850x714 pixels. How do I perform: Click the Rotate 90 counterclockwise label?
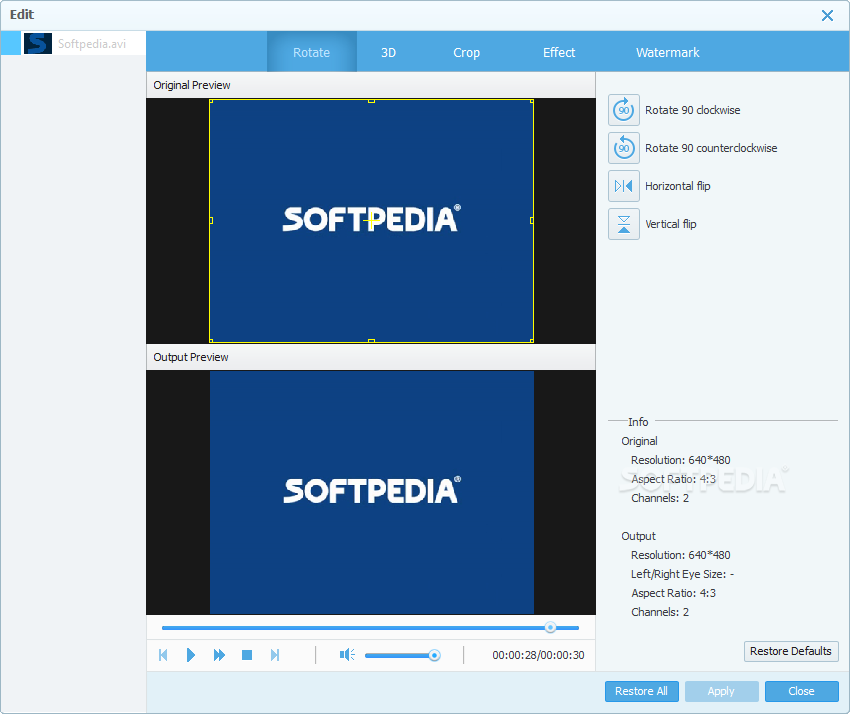[x=711, y=148]
